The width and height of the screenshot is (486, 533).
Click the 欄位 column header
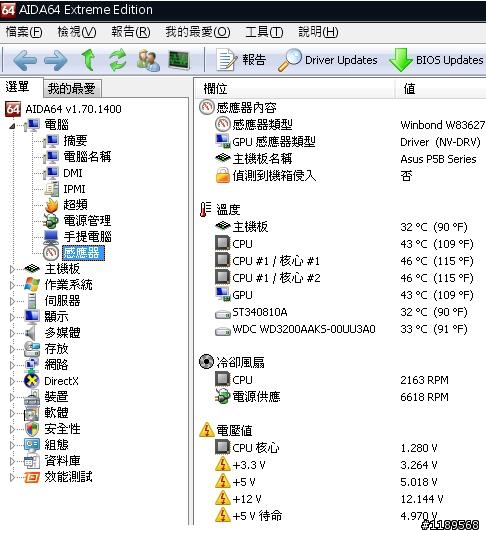coord(295,89)
